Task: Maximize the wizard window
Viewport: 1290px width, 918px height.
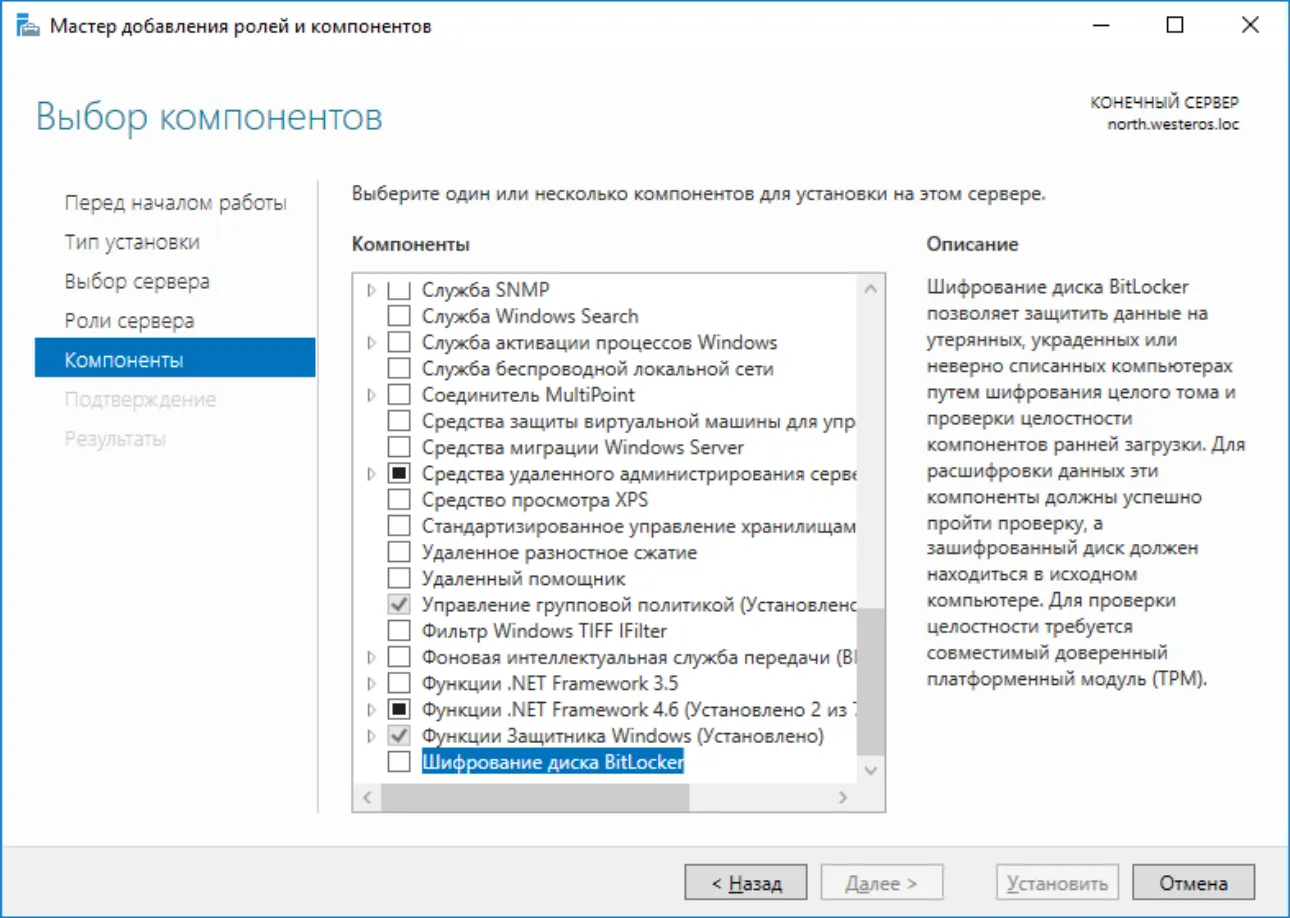Action: (1175, 26)
